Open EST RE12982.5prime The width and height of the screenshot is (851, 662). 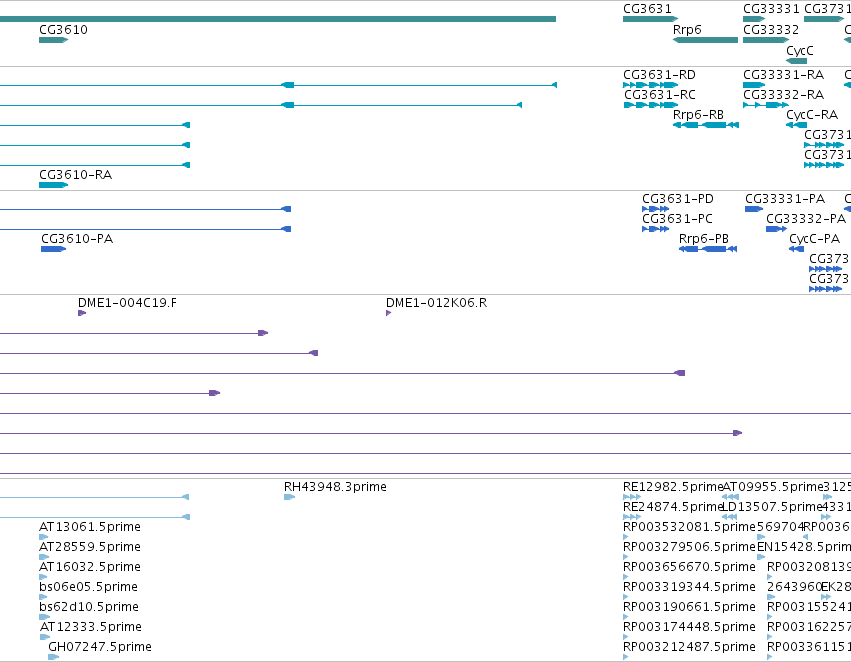click(x=673, y=487)
